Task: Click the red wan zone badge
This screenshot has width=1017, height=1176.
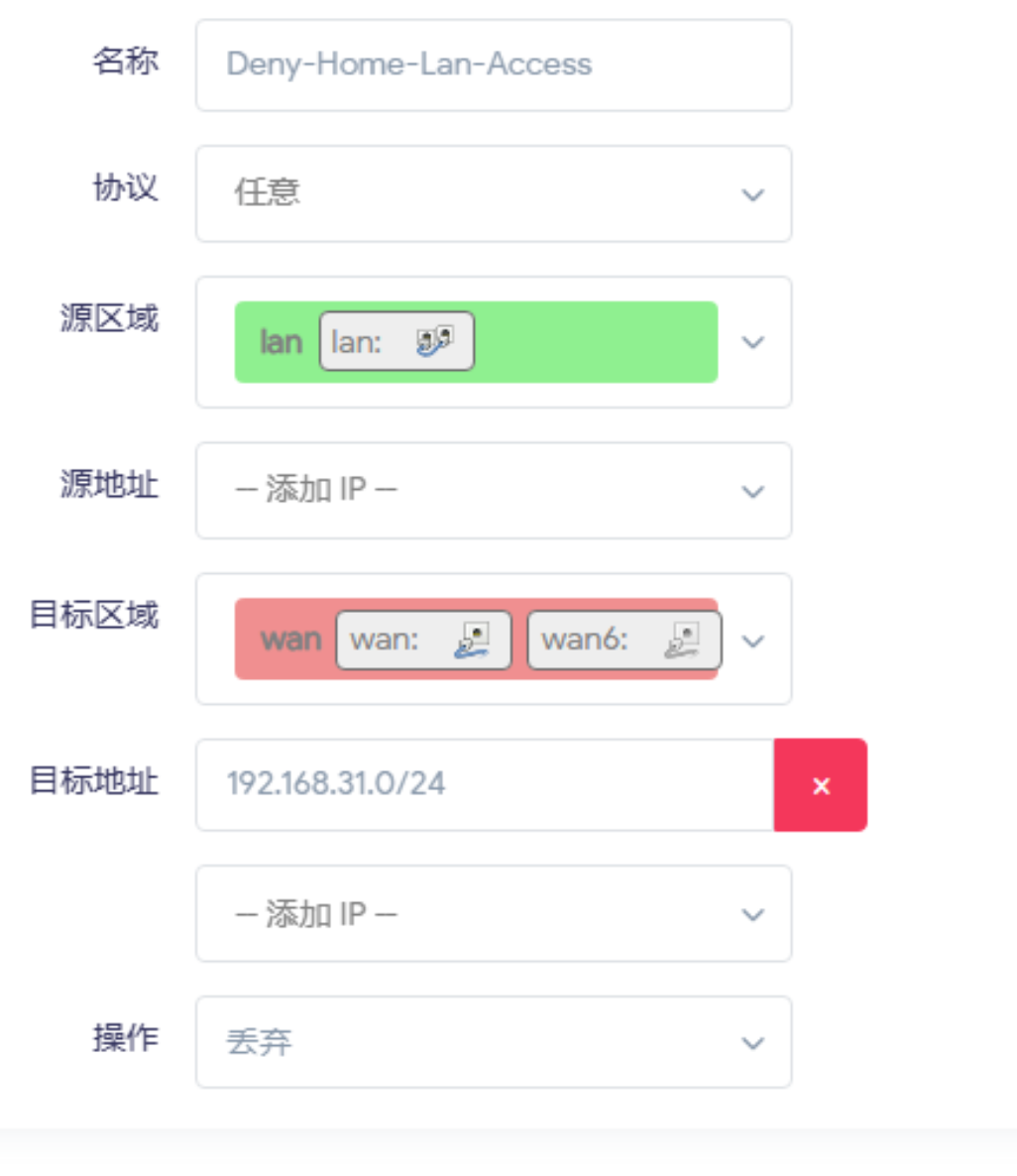Action: click(290, 640)
